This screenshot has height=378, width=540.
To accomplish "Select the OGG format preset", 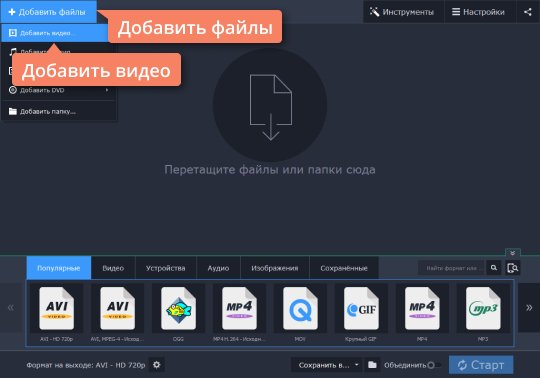I will coord(178,313).
